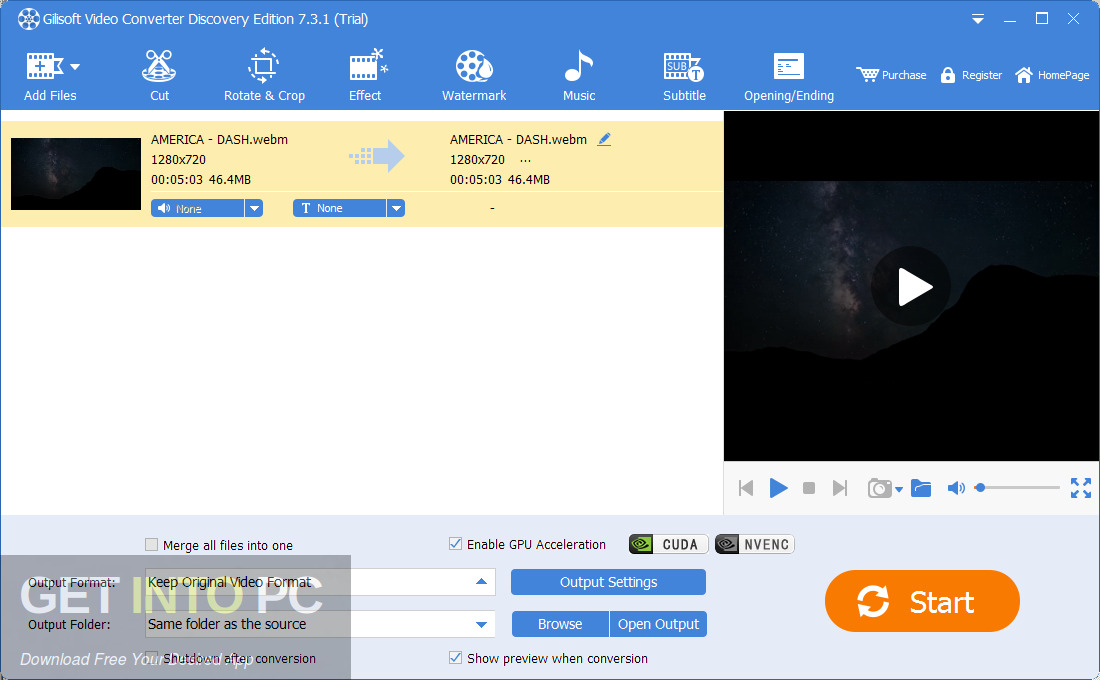This screenshot has width=1100, height=680.
Task: Expand the Add Files dropdown arrow
Action: point(75,67)
